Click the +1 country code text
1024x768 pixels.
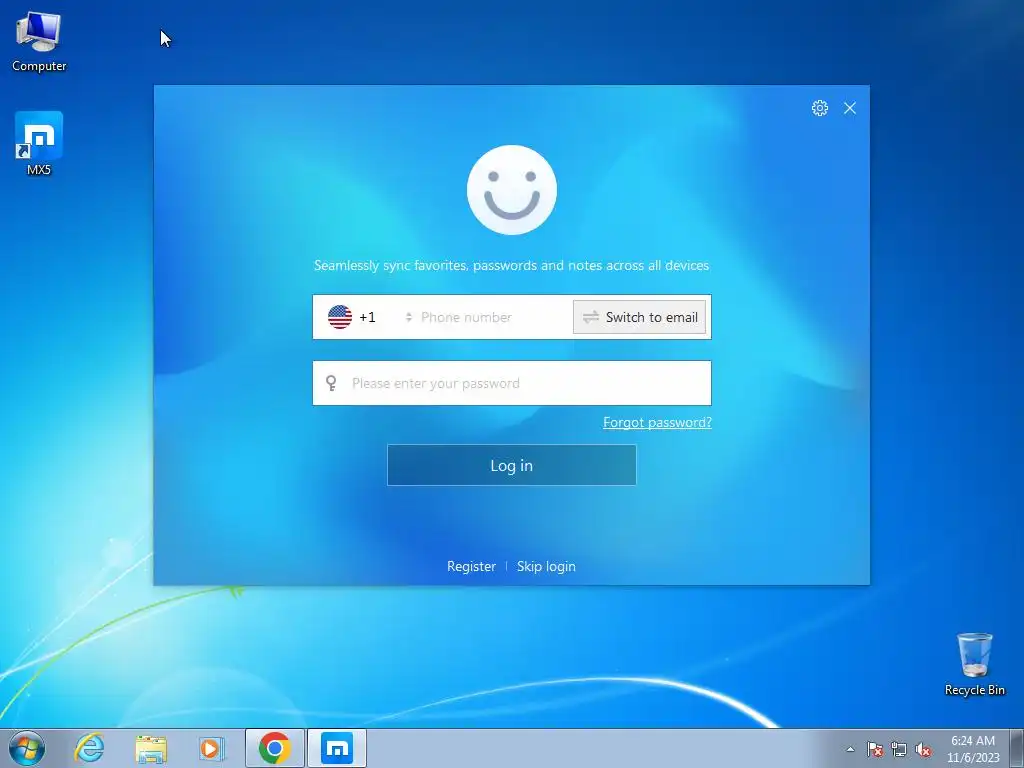point(367,317)
